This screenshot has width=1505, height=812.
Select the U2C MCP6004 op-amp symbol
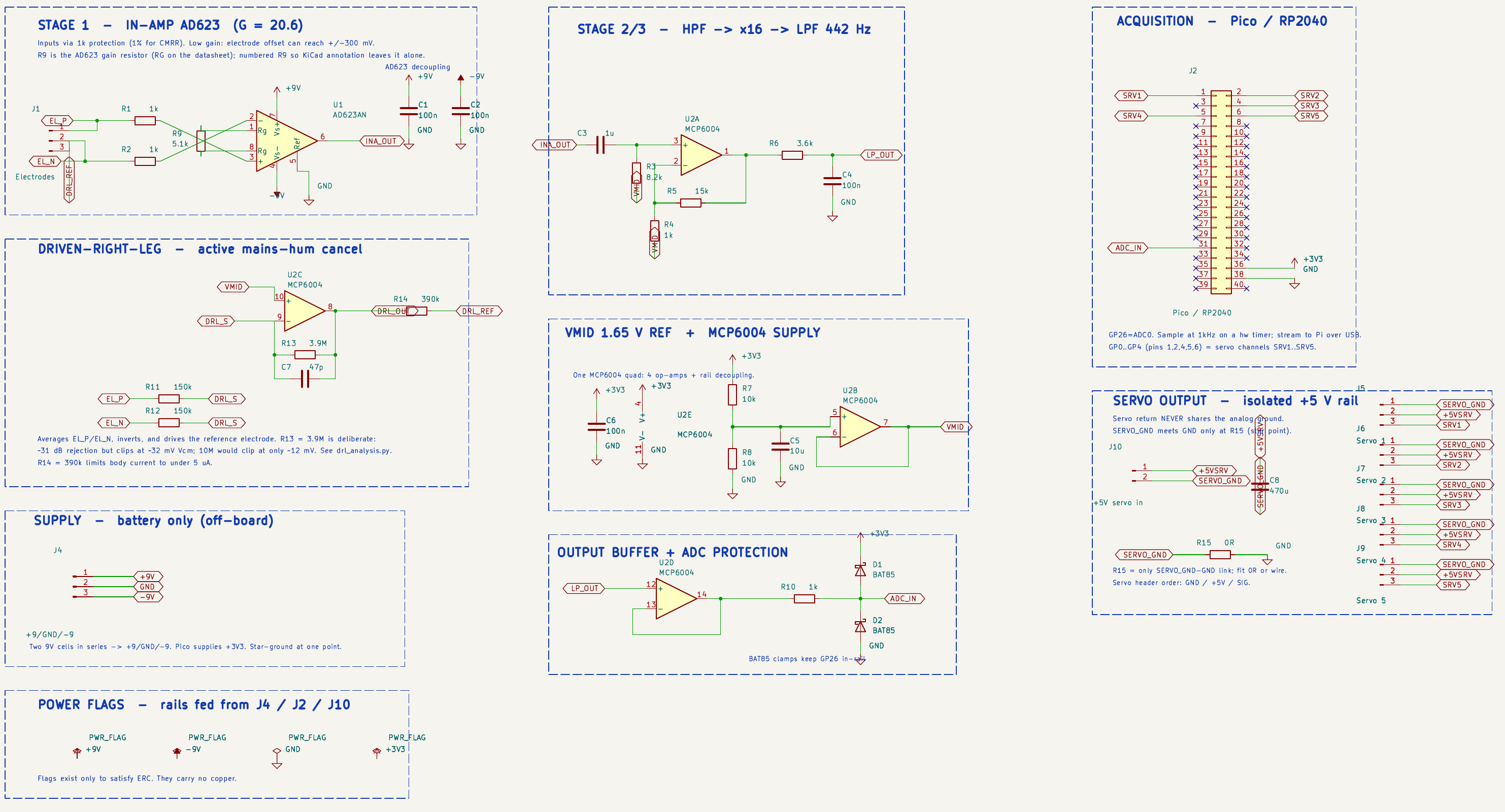tap(305, 311)
